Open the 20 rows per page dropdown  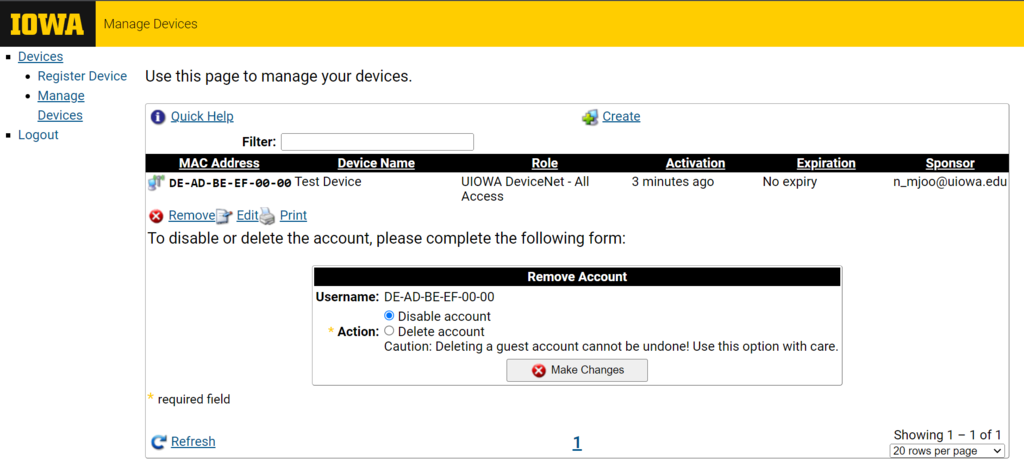(x=947, y=451)
